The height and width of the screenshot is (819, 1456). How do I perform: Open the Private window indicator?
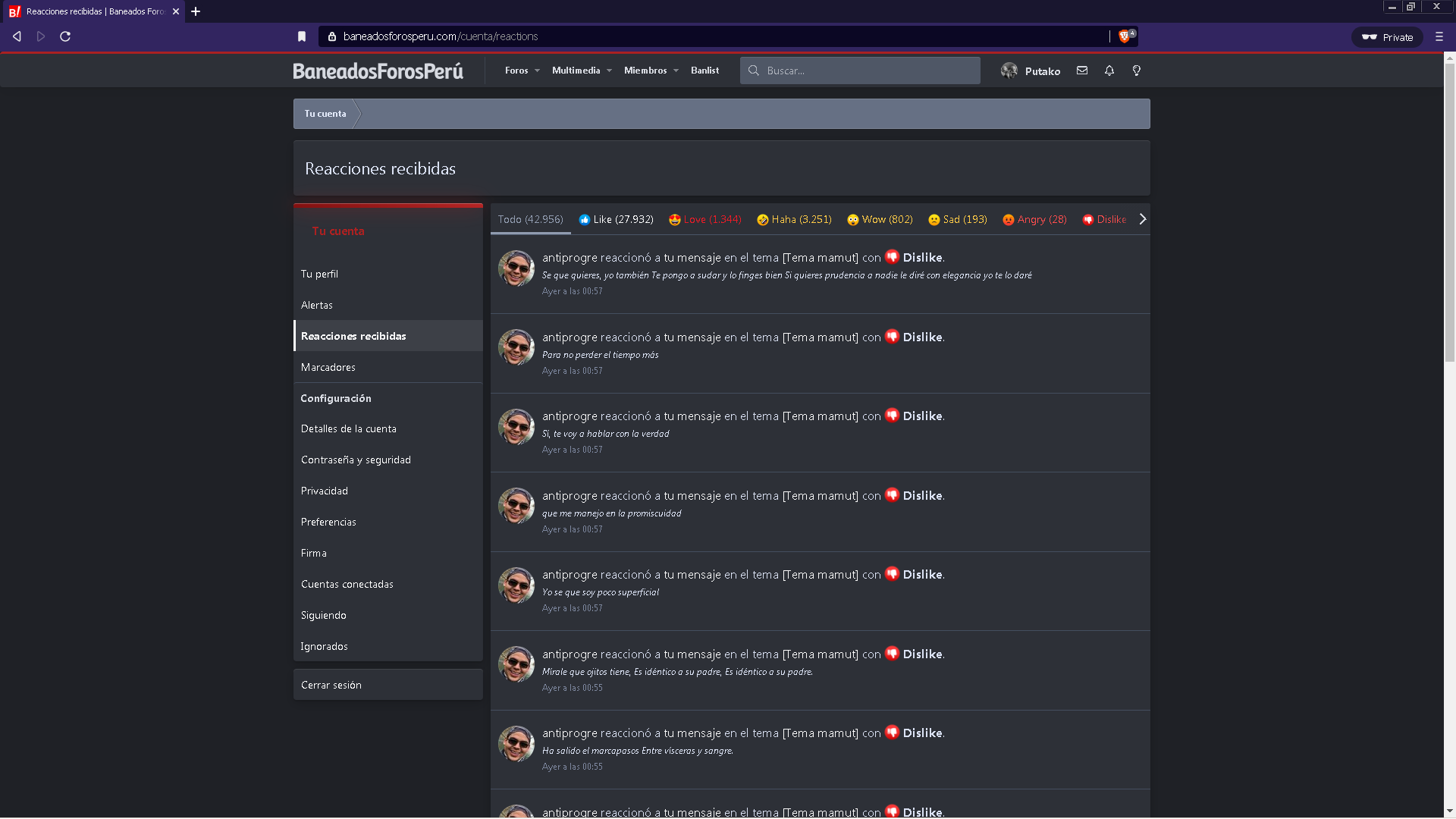(1387, 37)
